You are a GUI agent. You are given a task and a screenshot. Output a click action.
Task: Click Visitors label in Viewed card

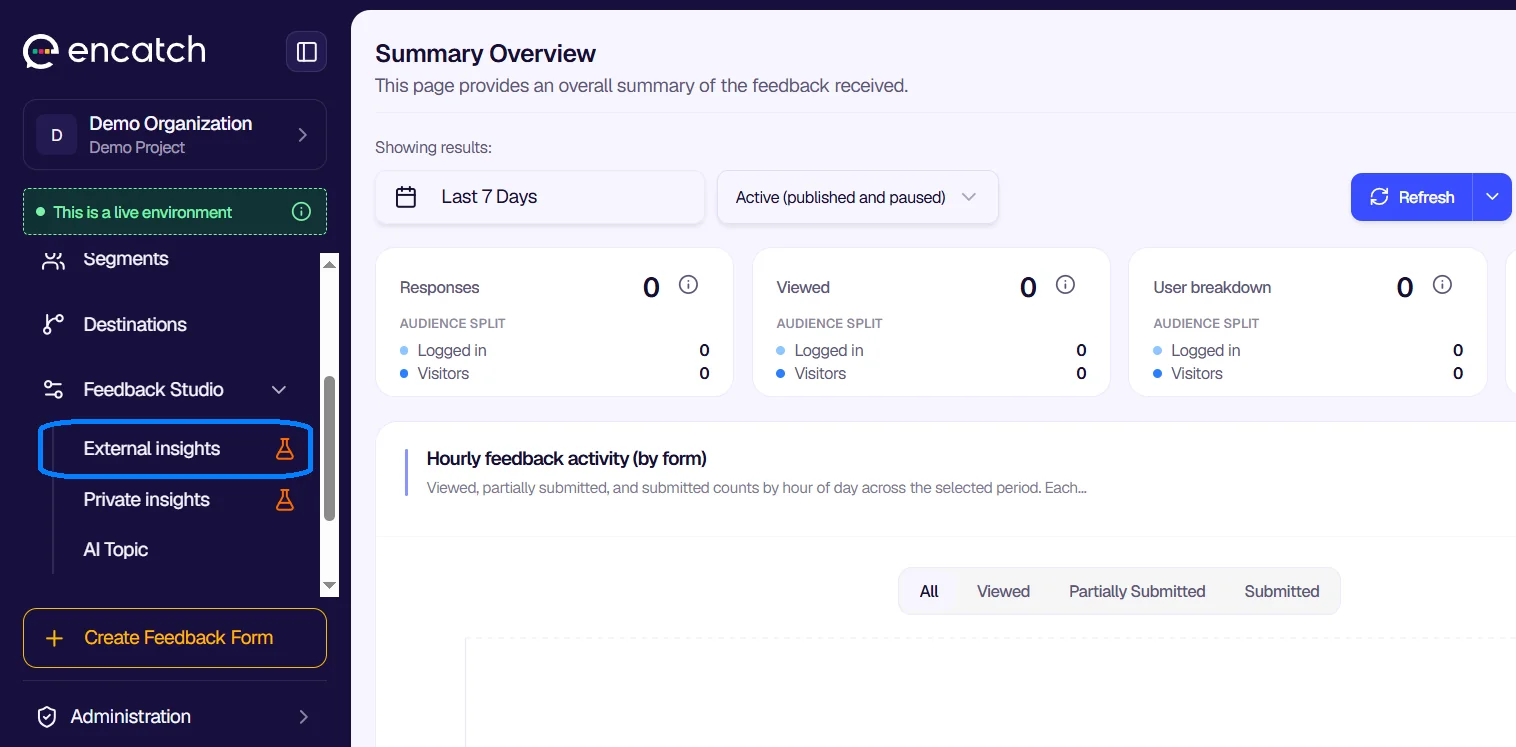pyautogui.click(x=820, y=373)
